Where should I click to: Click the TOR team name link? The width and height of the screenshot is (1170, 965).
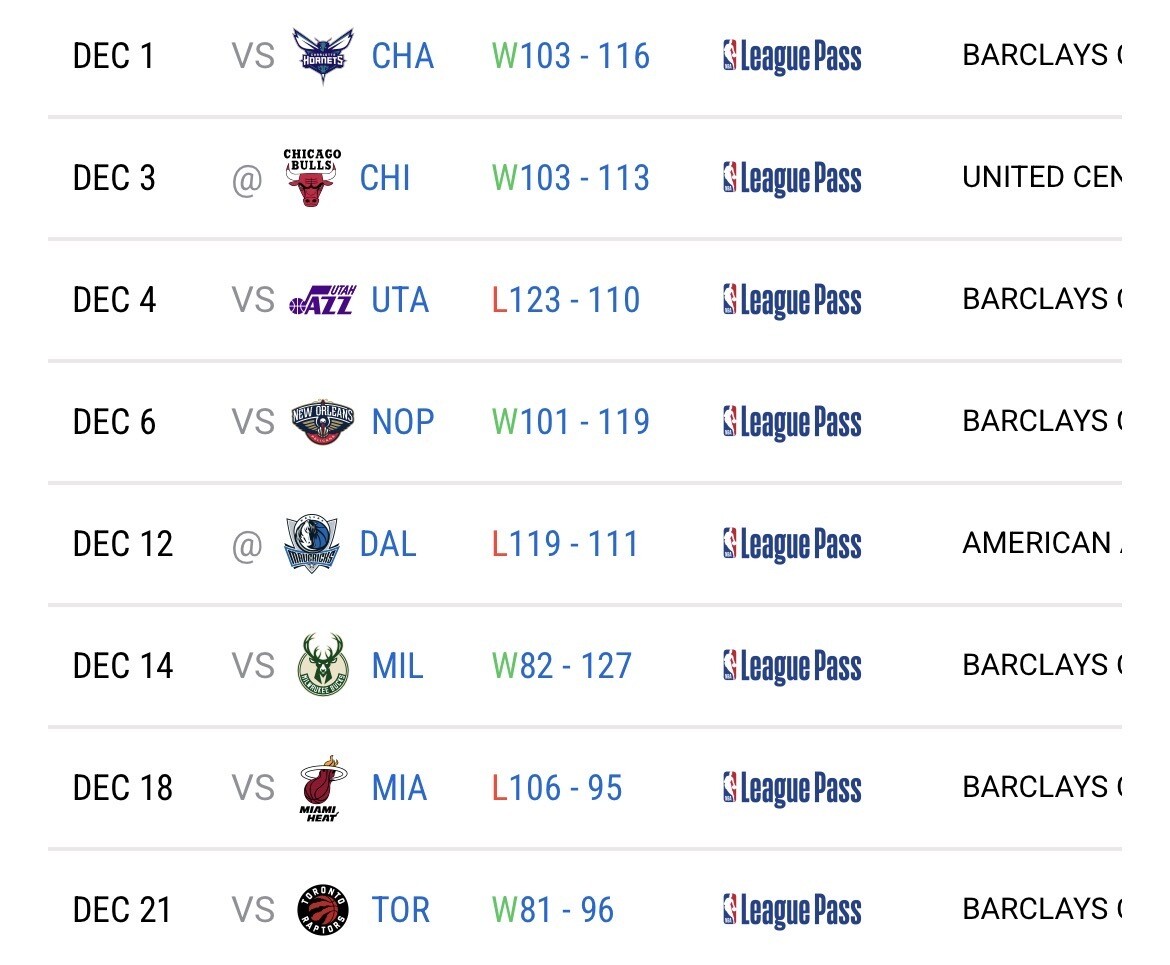400,910
